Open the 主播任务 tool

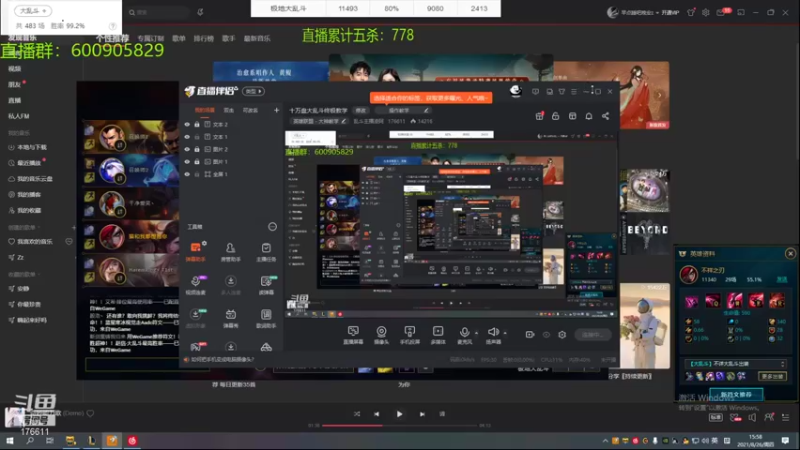[x=266, y=251]
